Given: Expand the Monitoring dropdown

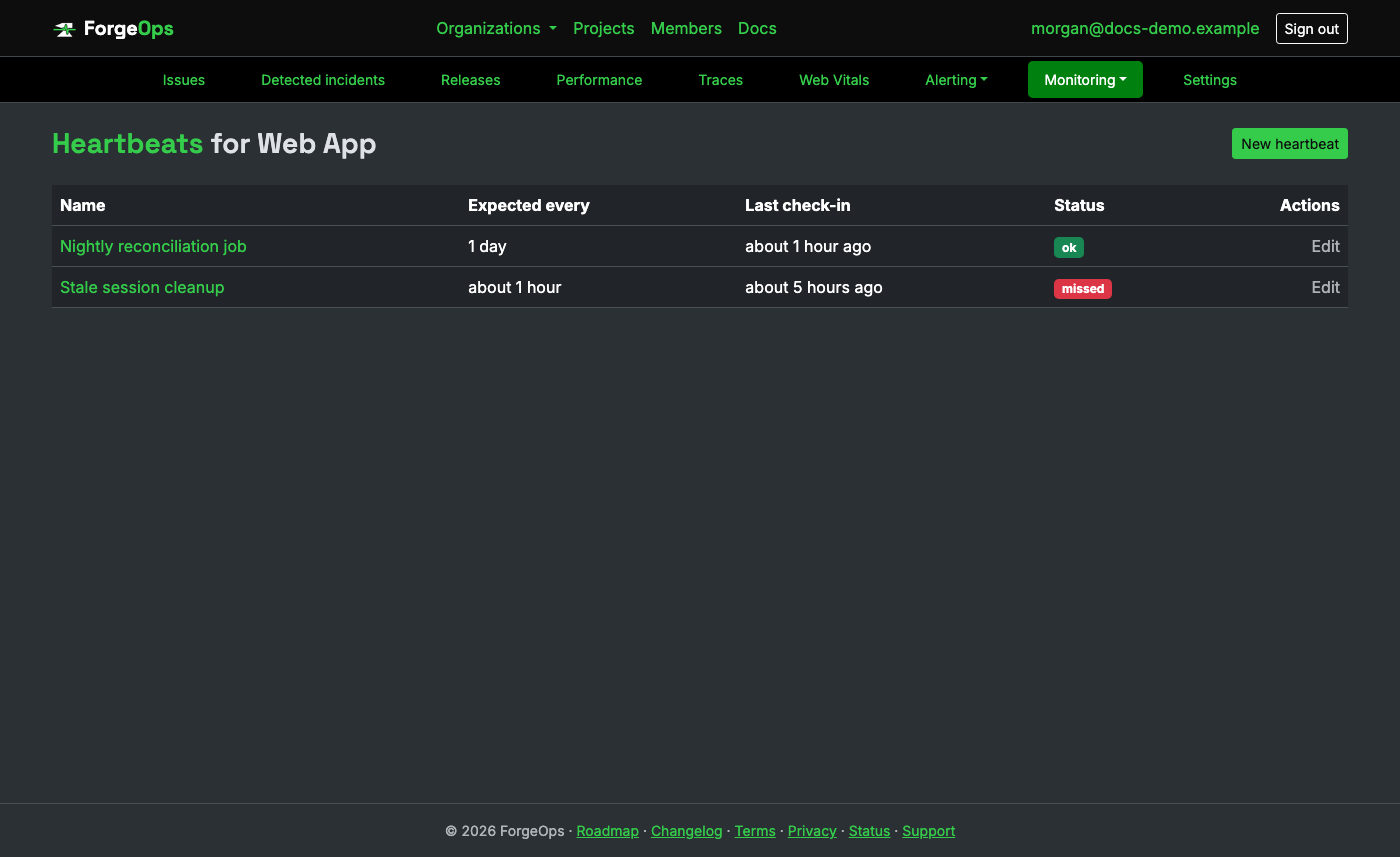Looking at the screenshot, I should [x=1085, y=80].
